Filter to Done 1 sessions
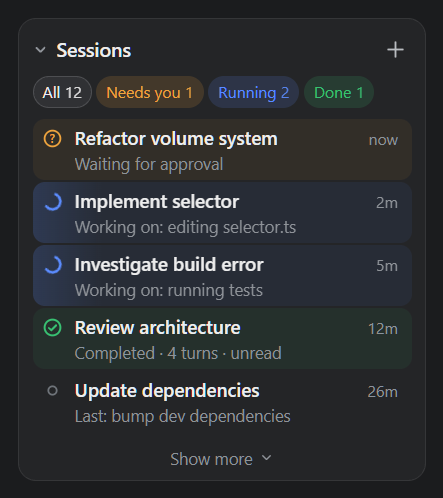 point(339,92)
